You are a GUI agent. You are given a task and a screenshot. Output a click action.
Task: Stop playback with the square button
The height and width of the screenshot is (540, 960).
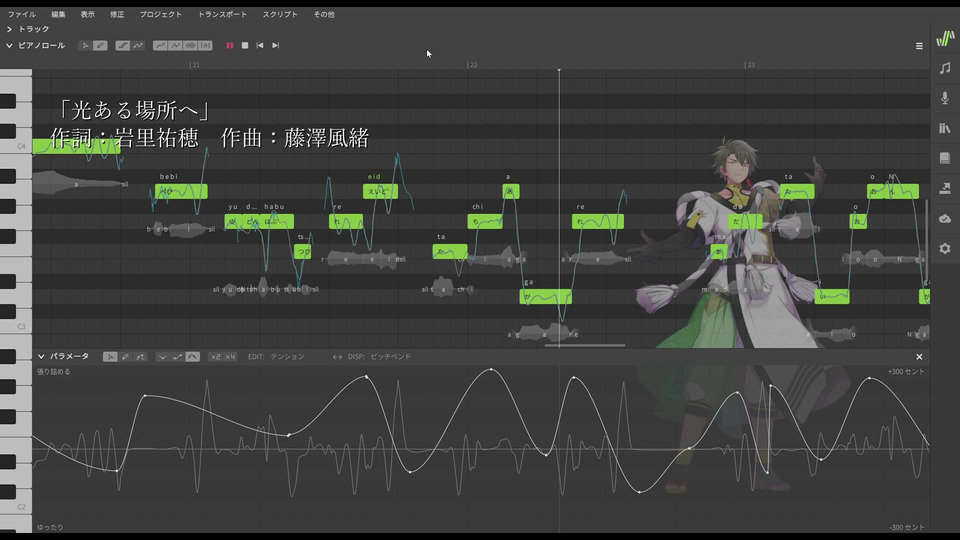[x=245, y=45]
